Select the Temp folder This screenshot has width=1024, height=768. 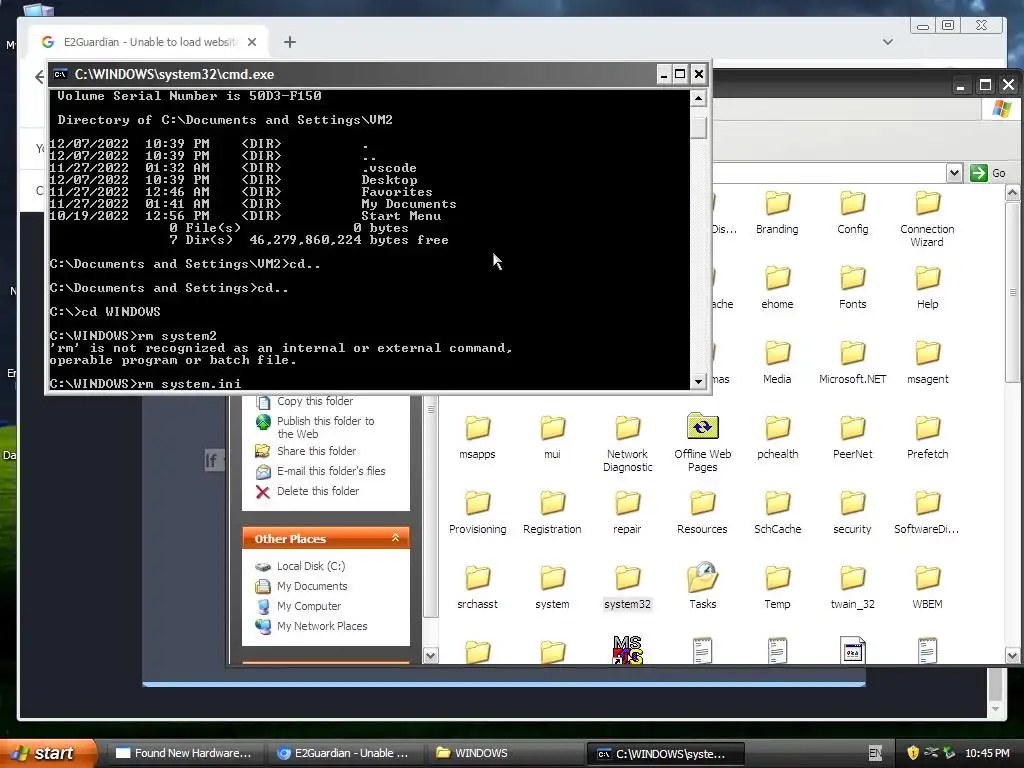777,587
